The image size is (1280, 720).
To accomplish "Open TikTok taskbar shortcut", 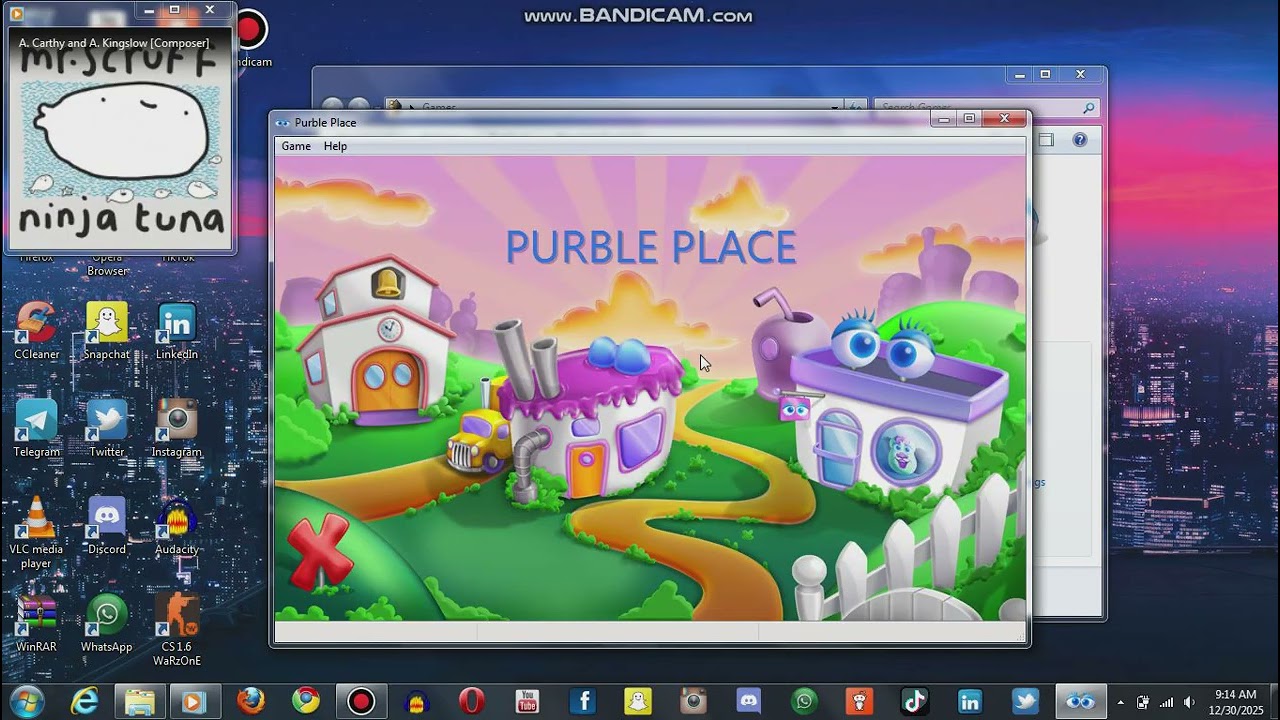I will tap(914, 702).
